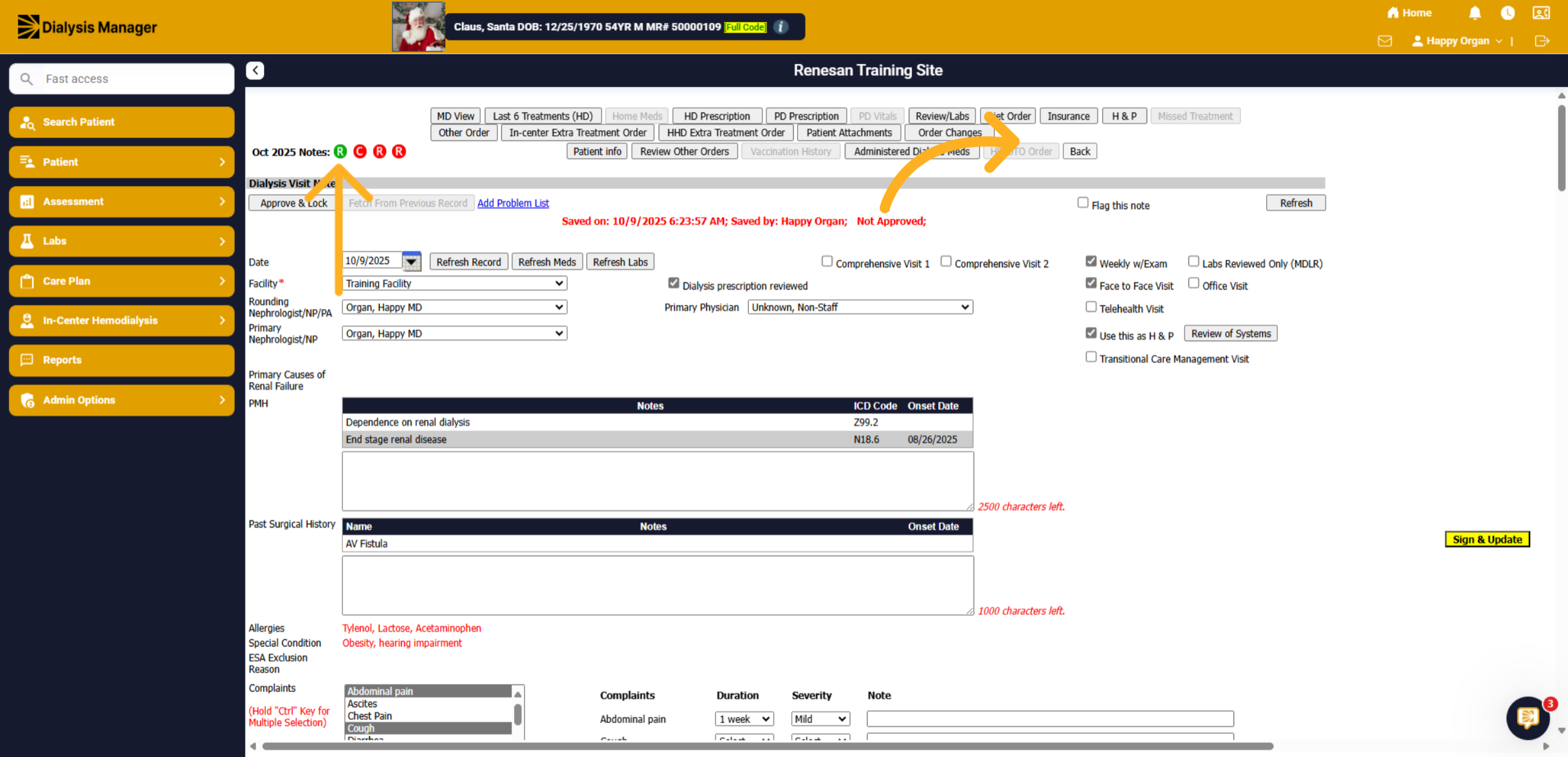Click Santa patient photo thumbnail
This screenshot has height=757, width=1568.
point(418,27)
